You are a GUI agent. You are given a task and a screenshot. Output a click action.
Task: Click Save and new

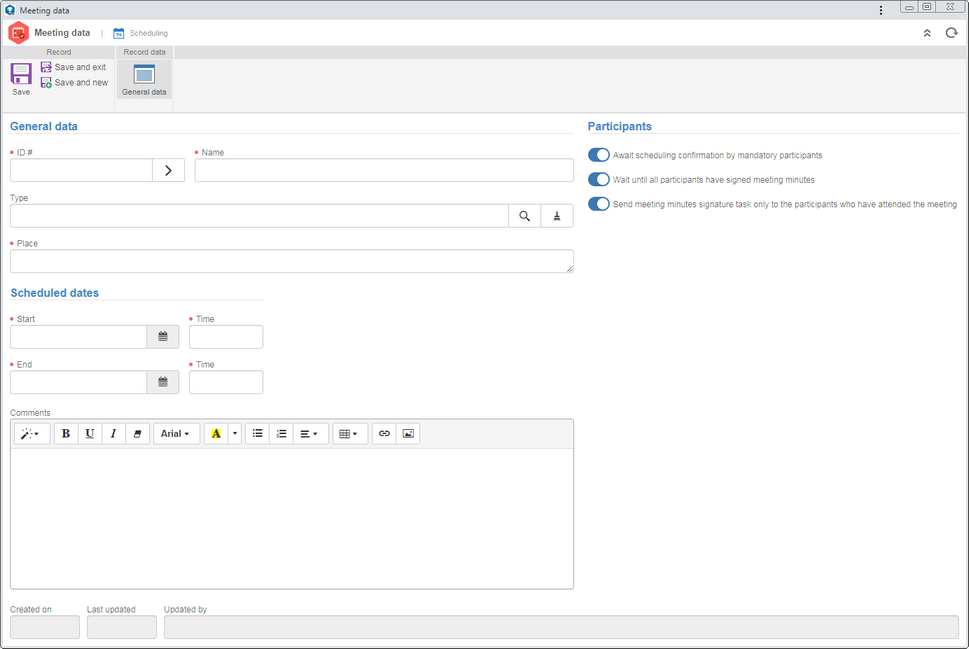(74, 82)
